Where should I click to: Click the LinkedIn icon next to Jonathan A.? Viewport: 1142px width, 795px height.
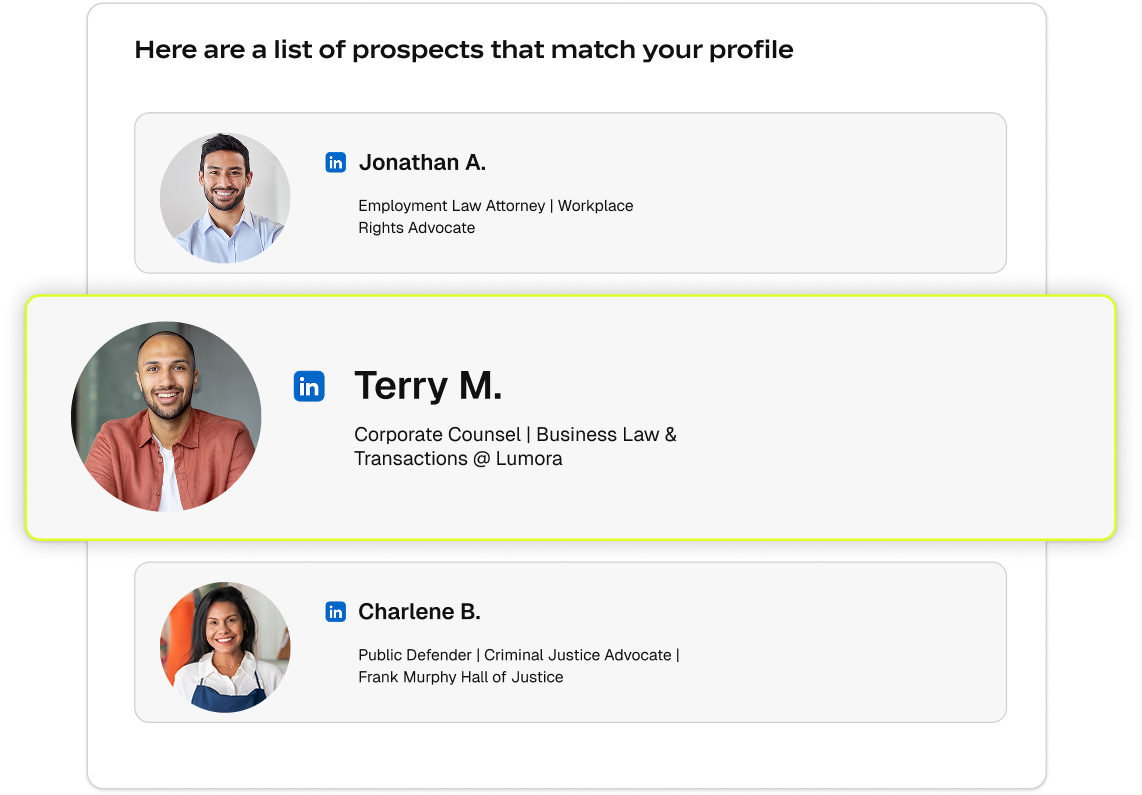(x=336, y=161)
